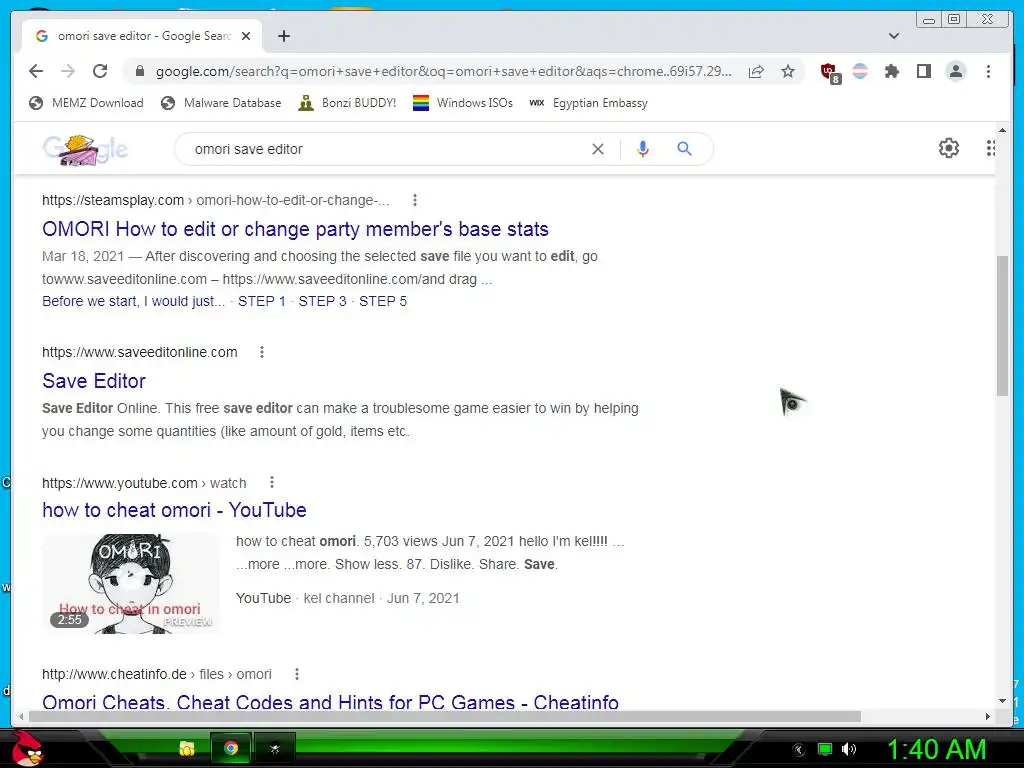Open more options for youtube.com result
1024x768 pixels.
[272, 483]
